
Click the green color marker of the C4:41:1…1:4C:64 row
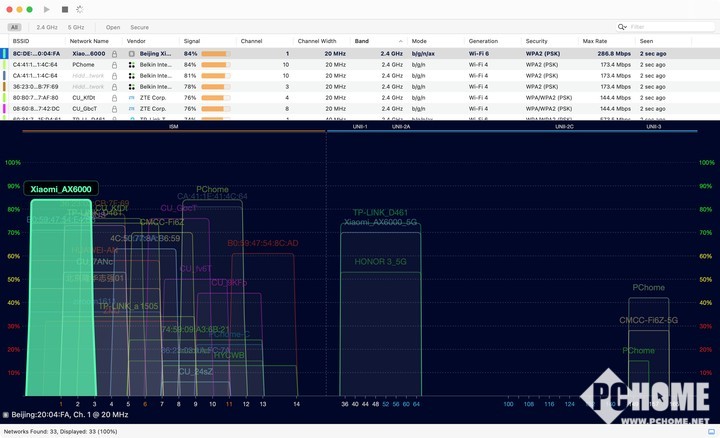pyautogui.click(x=5, y=65)
